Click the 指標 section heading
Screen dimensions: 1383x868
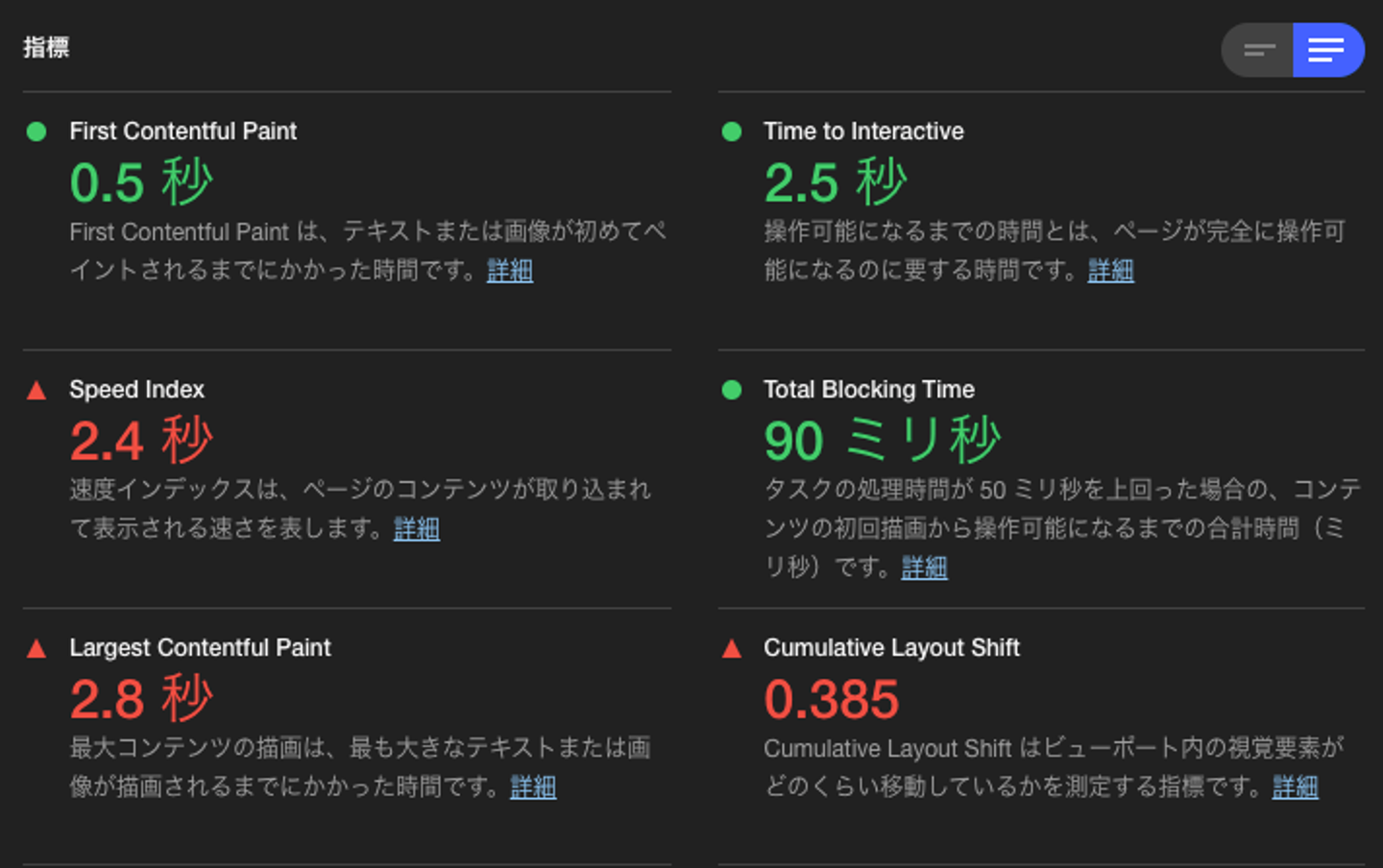coord(46,47)
